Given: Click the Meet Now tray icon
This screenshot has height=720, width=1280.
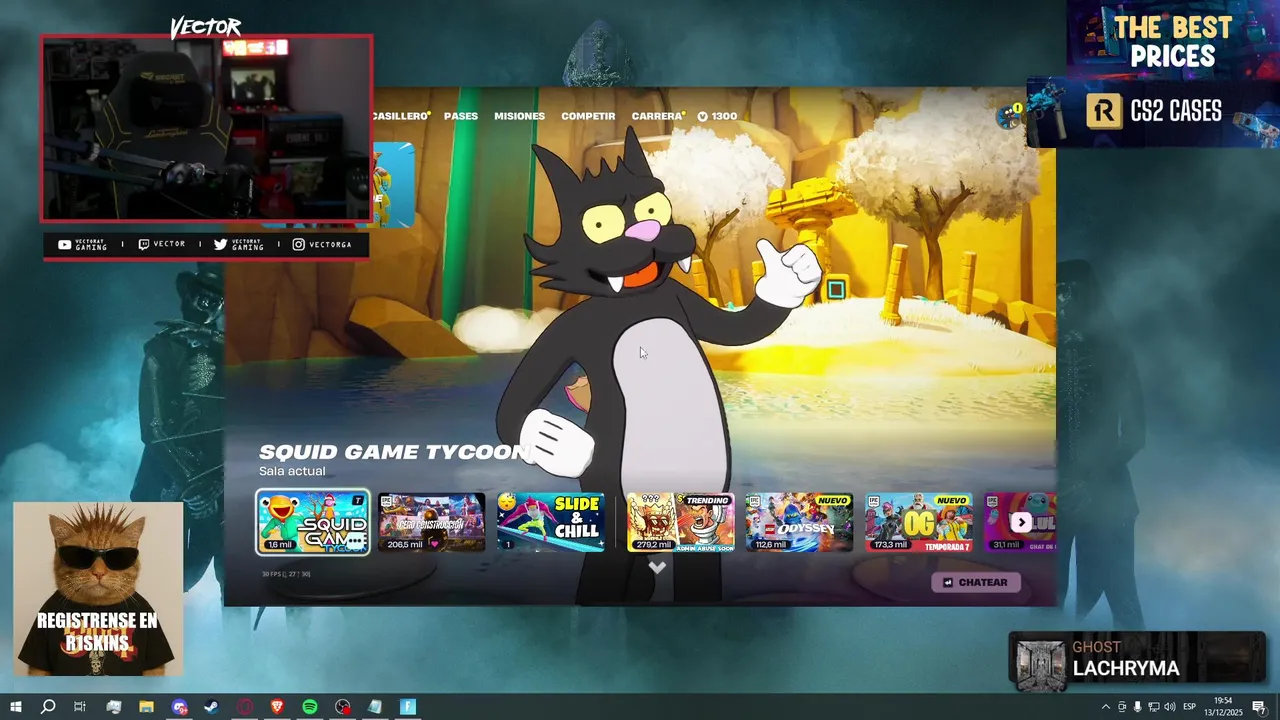Looking at the screenshot, I should coord(1121,707).
